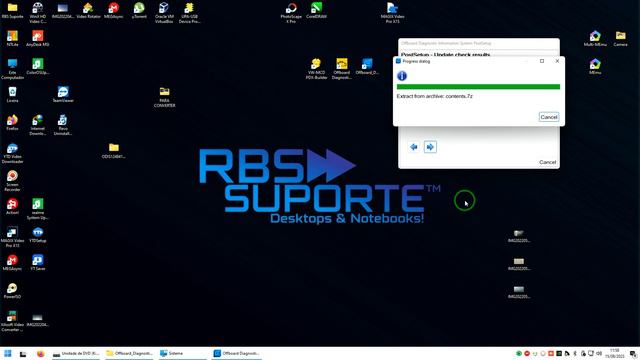
Task: Select AnyDesk MSI desktop icon
Action: coord(38,39)
